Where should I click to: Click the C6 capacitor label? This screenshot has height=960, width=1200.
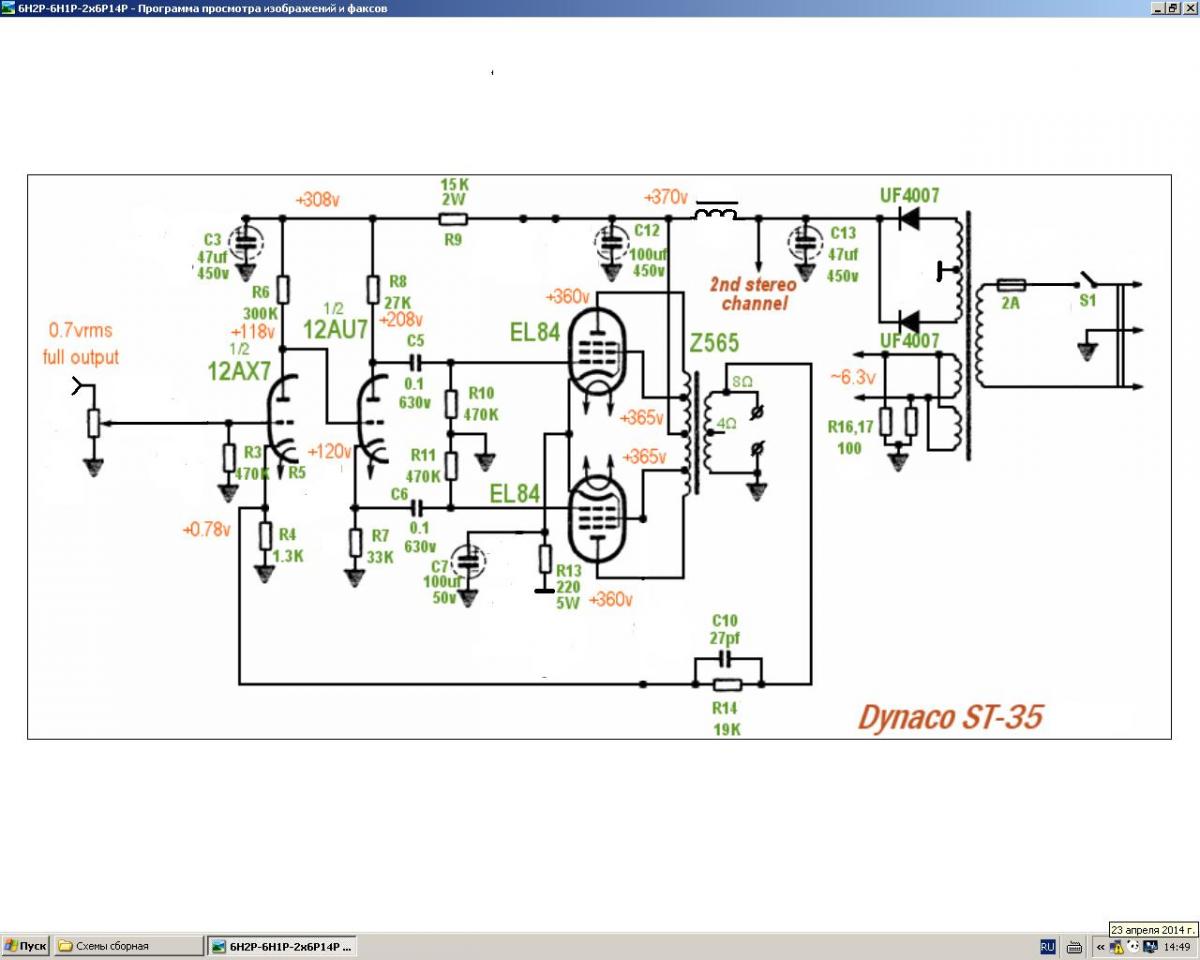(x=400, y=493)
